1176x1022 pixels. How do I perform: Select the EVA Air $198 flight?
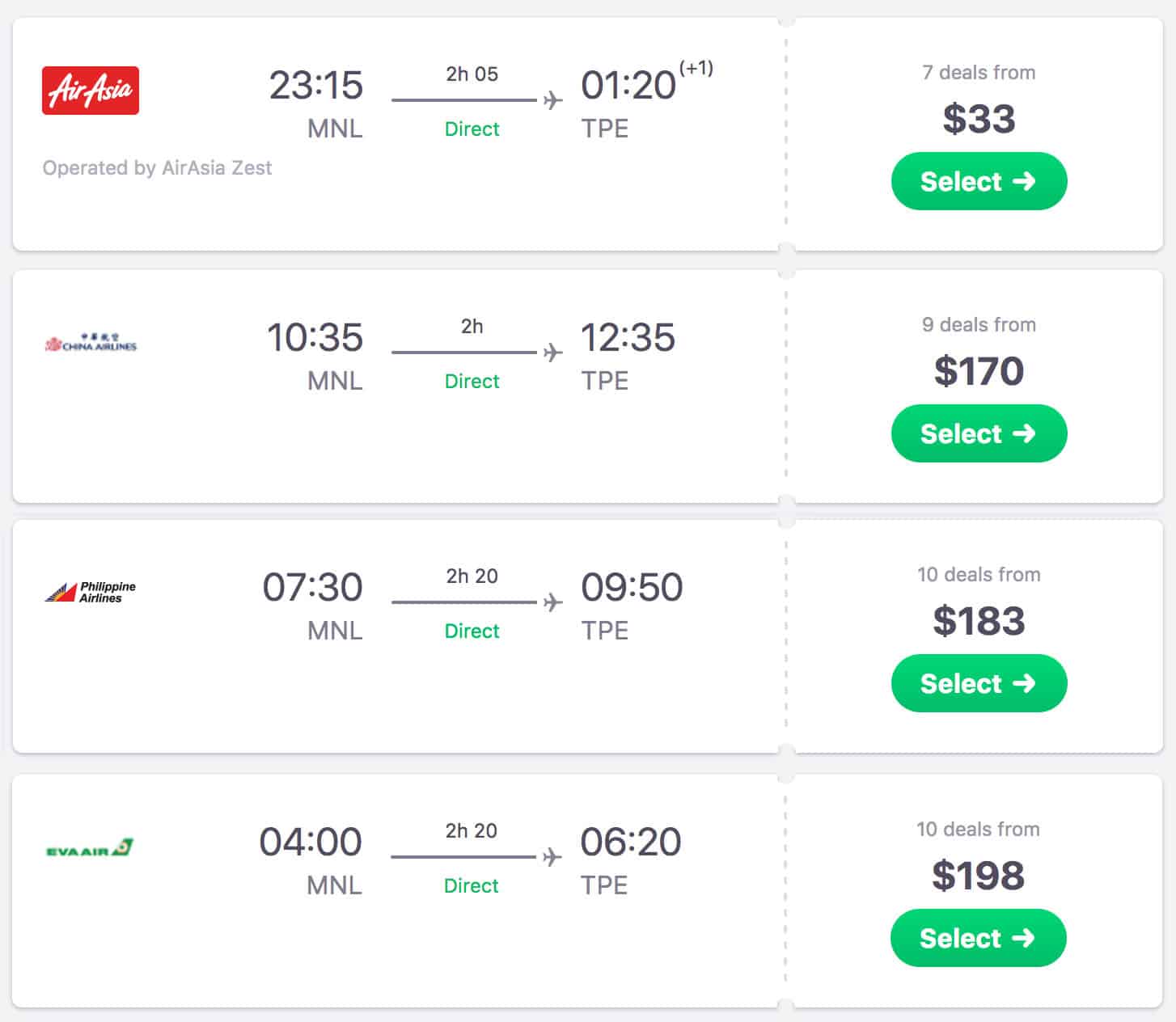point(979,938)
